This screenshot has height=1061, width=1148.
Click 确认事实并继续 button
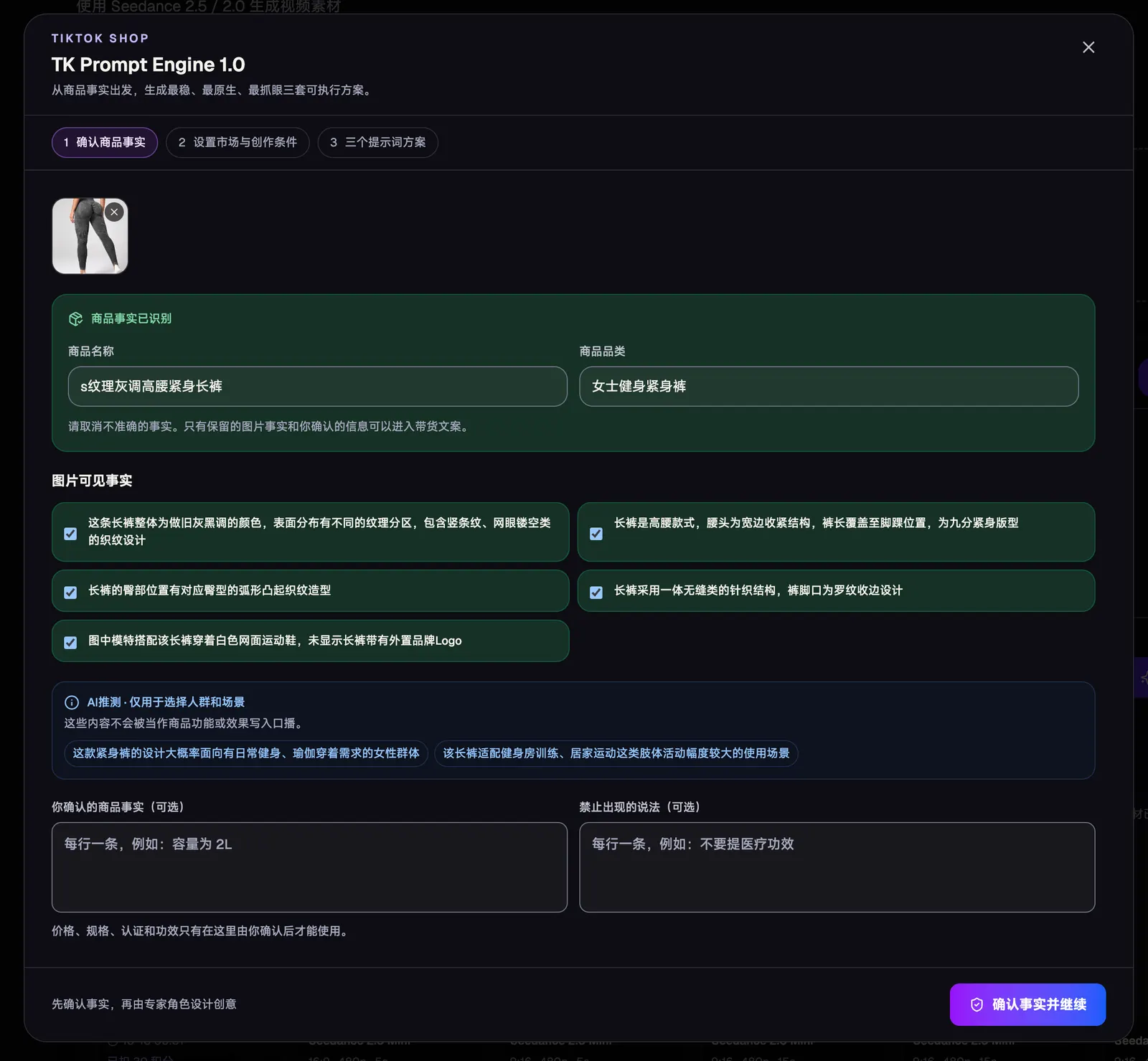pyautogui.click(x=1027, y=1004)
